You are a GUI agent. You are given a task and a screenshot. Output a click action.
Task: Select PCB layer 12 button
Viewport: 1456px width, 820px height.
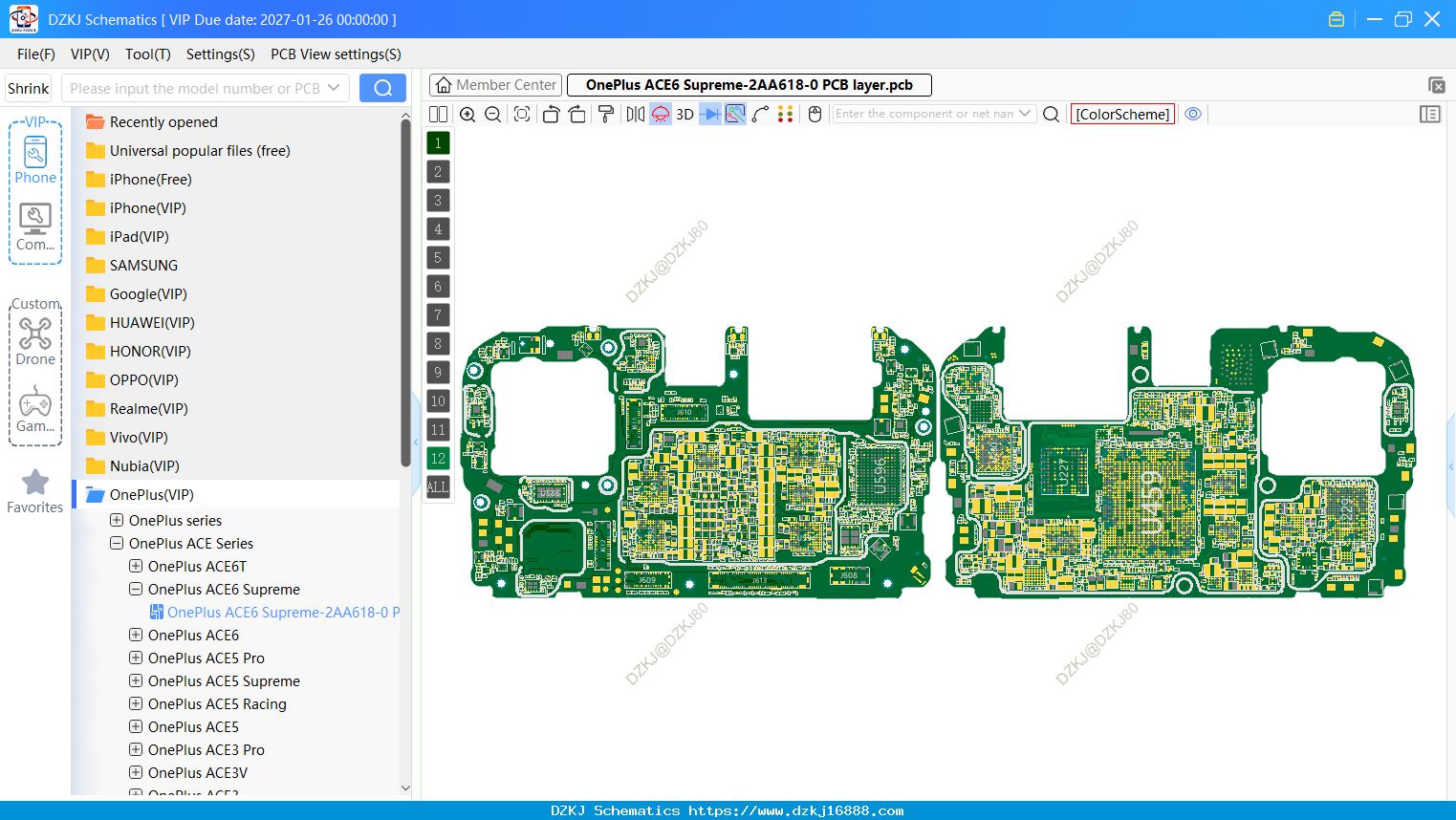pos(438,459)
